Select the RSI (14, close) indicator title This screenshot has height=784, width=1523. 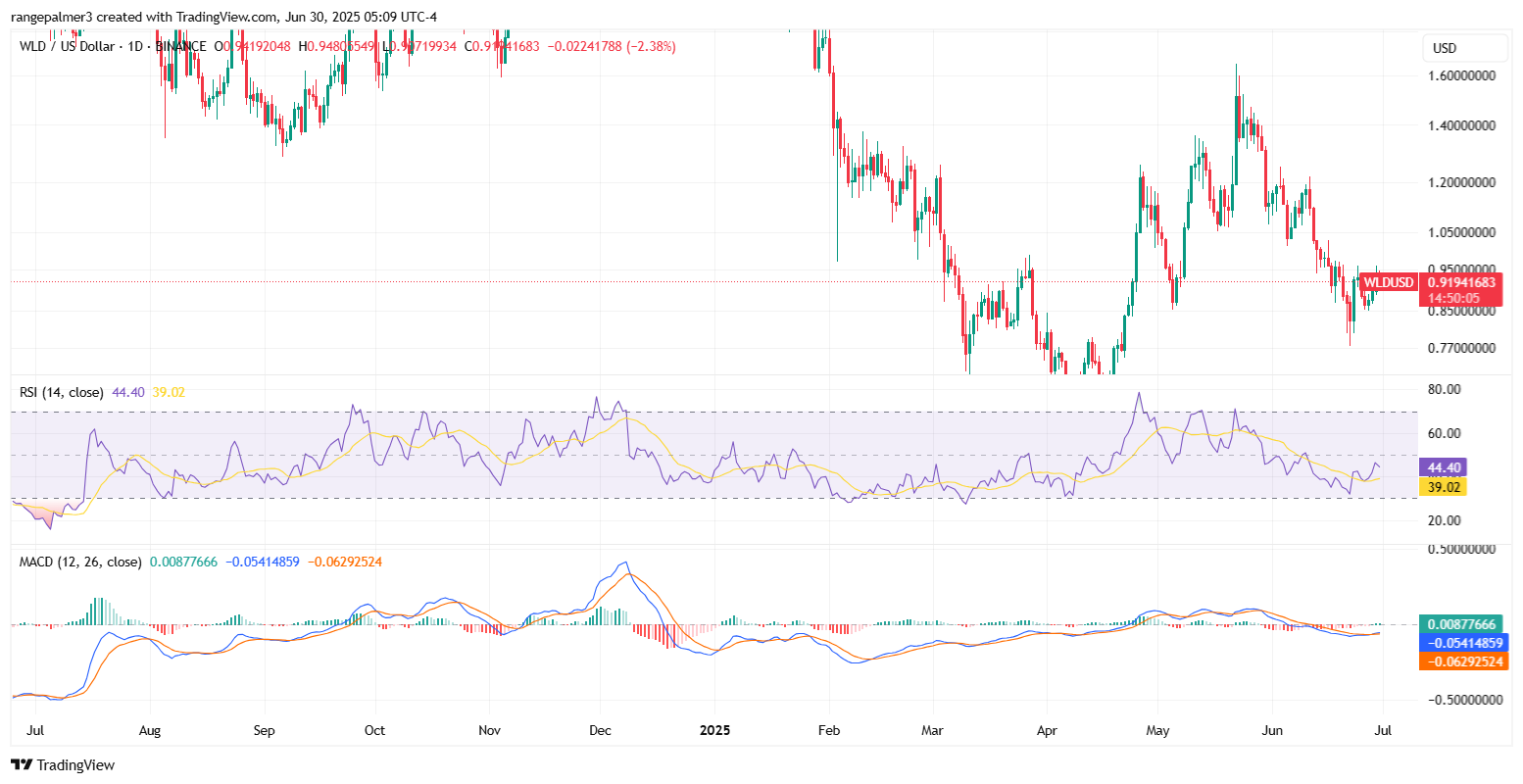click(x=60, y=391)
